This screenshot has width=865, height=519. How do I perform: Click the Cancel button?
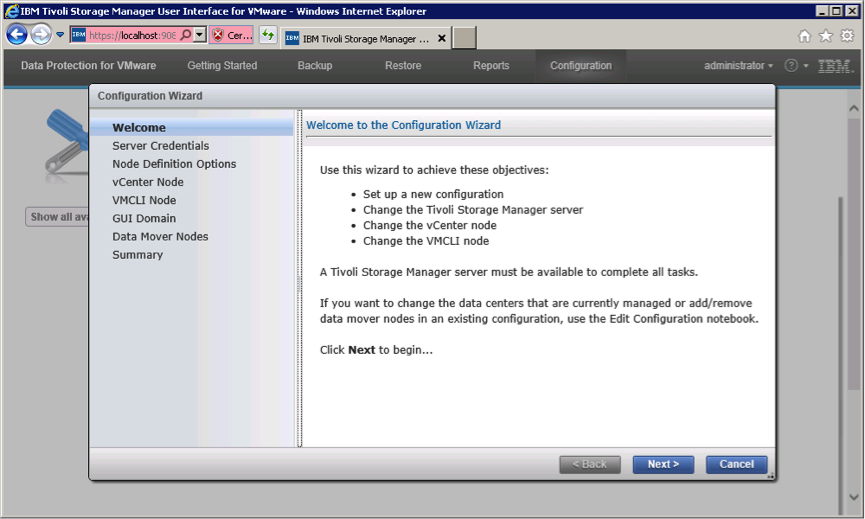[x=736, y=464]
